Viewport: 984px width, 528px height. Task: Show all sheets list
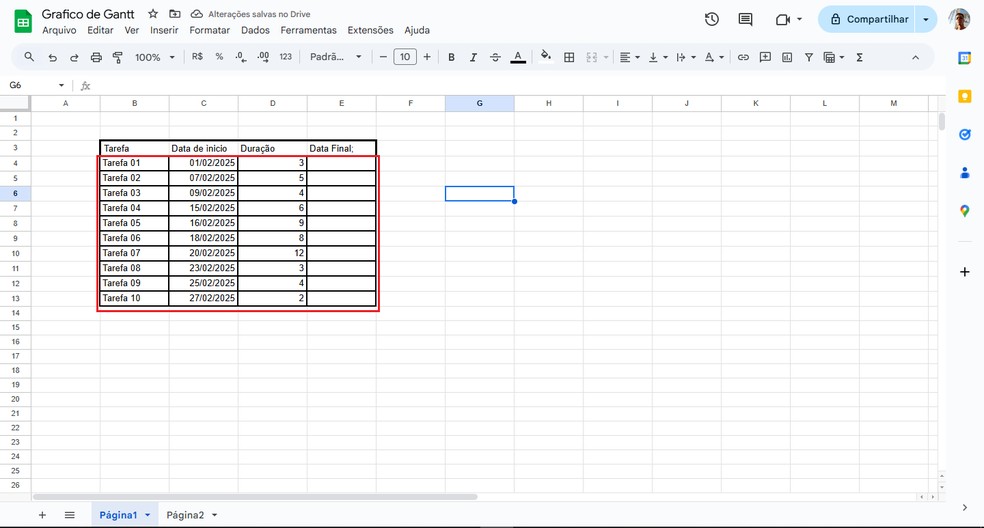(70, 515)
